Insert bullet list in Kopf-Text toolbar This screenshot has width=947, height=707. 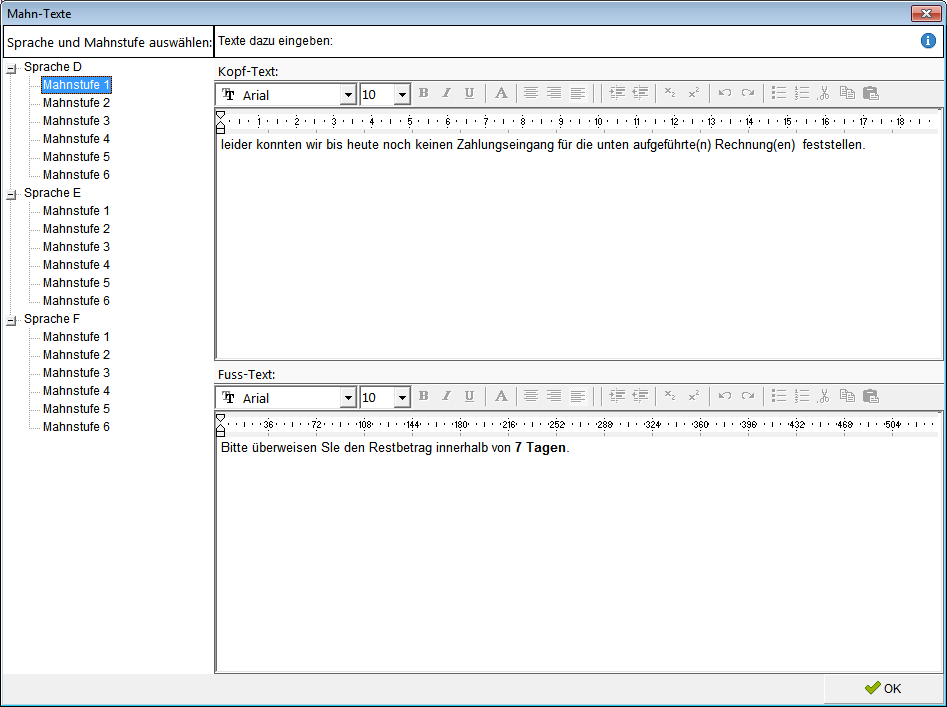779,93
